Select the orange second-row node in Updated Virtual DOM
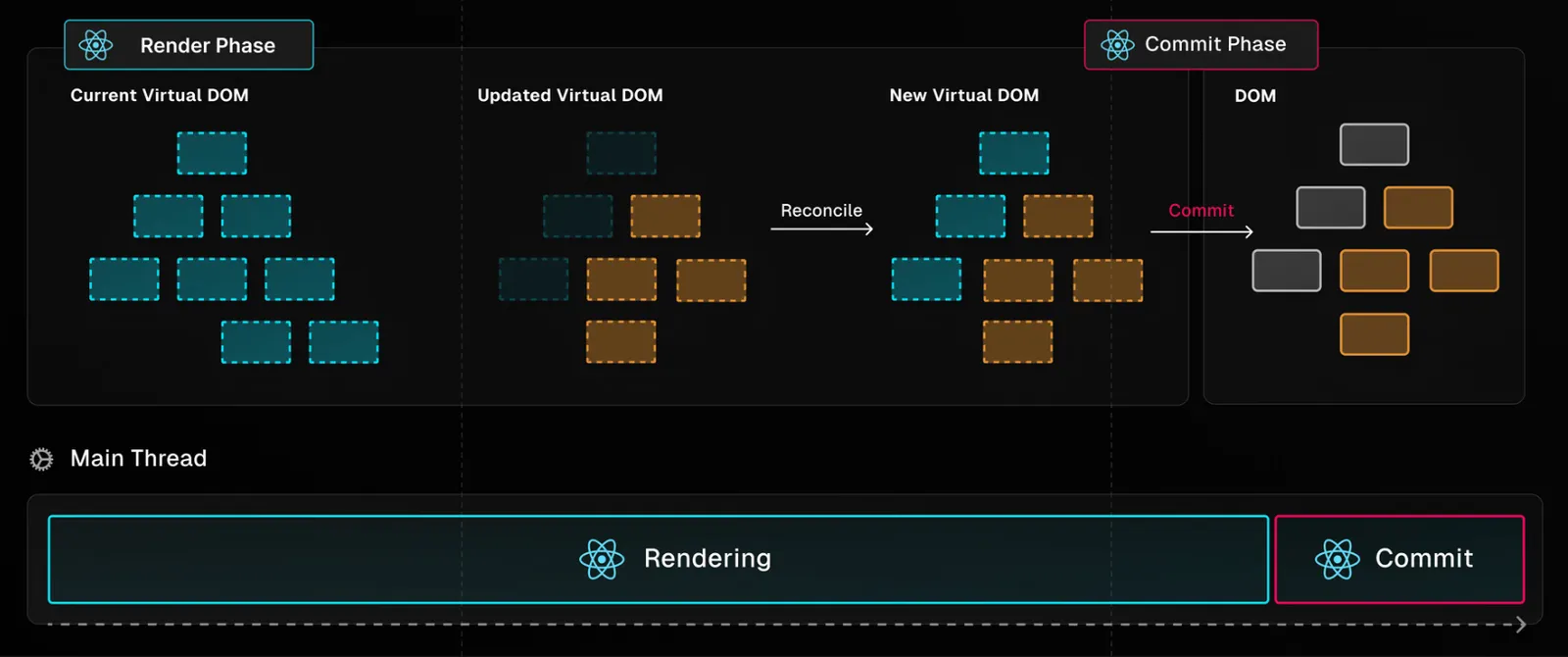 665,216
